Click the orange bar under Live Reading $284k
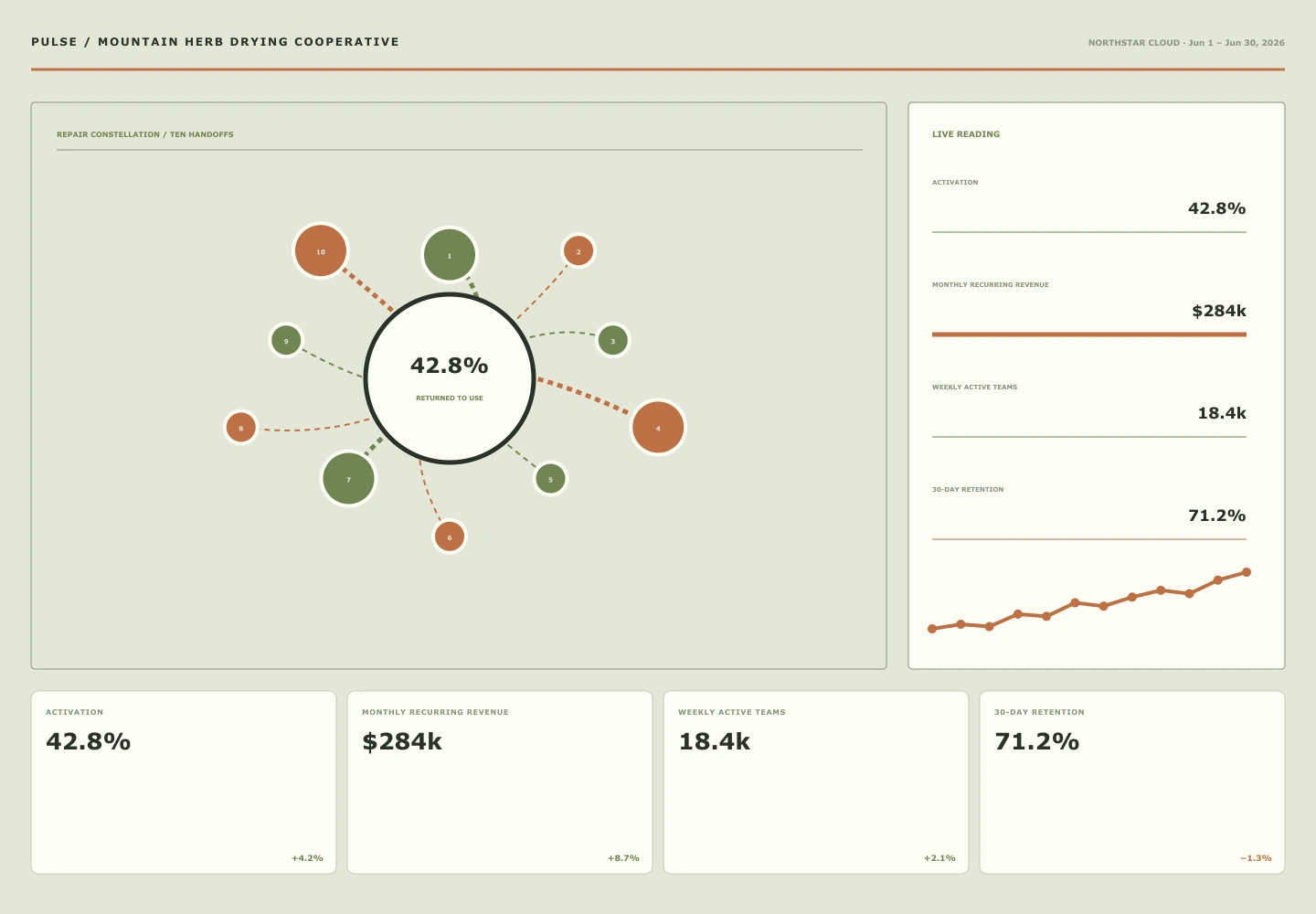The width and height of the screenshot is (1316, 914). pos(1089,335)
